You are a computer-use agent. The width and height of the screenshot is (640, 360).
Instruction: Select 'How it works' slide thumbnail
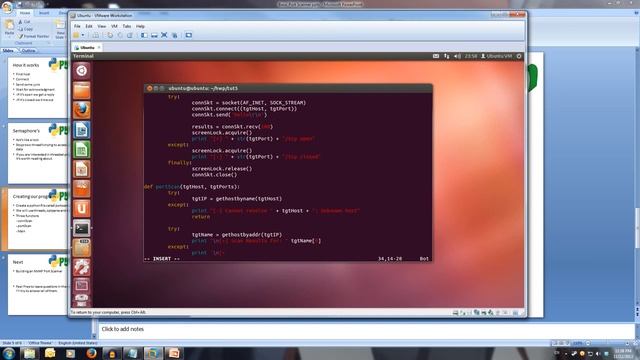click(x=38, y=88)
